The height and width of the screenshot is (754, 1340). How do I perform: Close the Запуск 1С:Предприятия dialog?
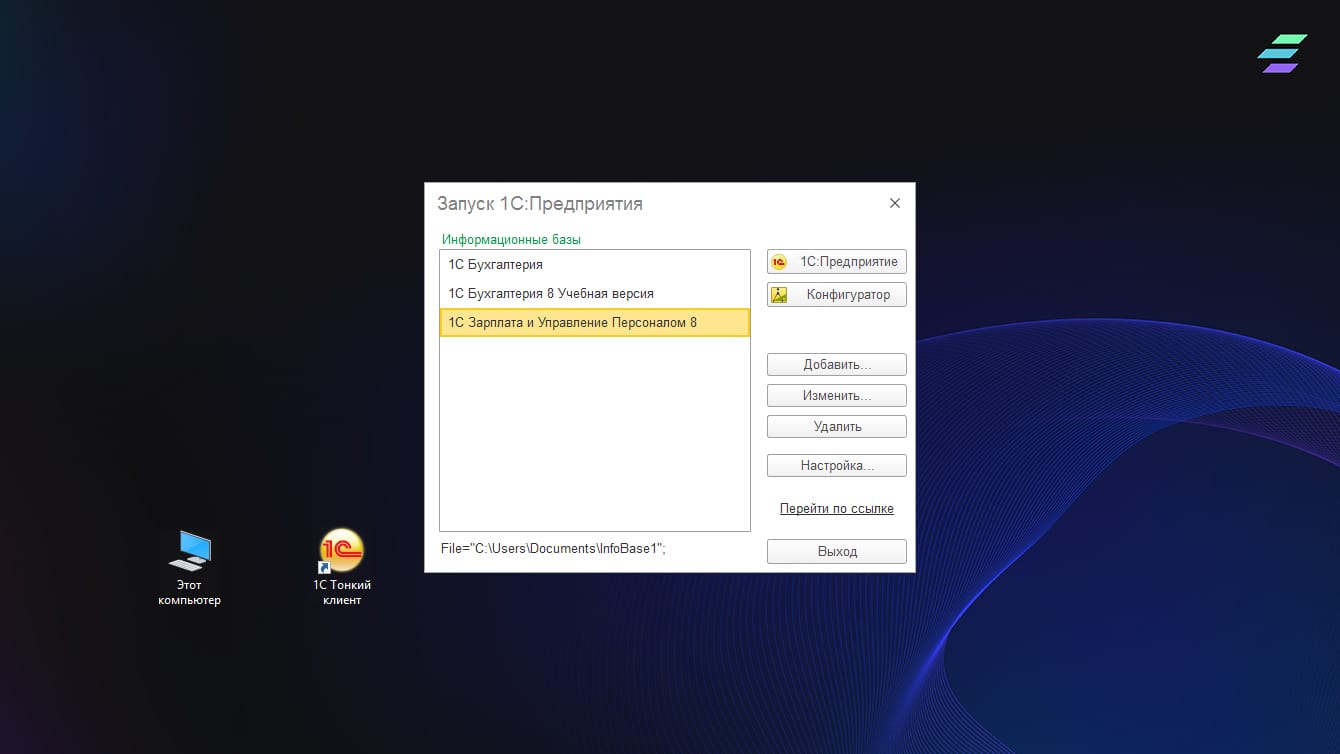click(x=894, y=203)
